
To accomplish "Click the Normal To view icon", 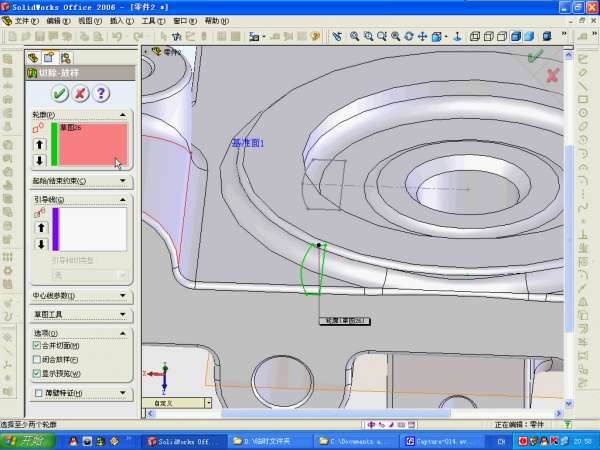I will (x=457, y=37).
